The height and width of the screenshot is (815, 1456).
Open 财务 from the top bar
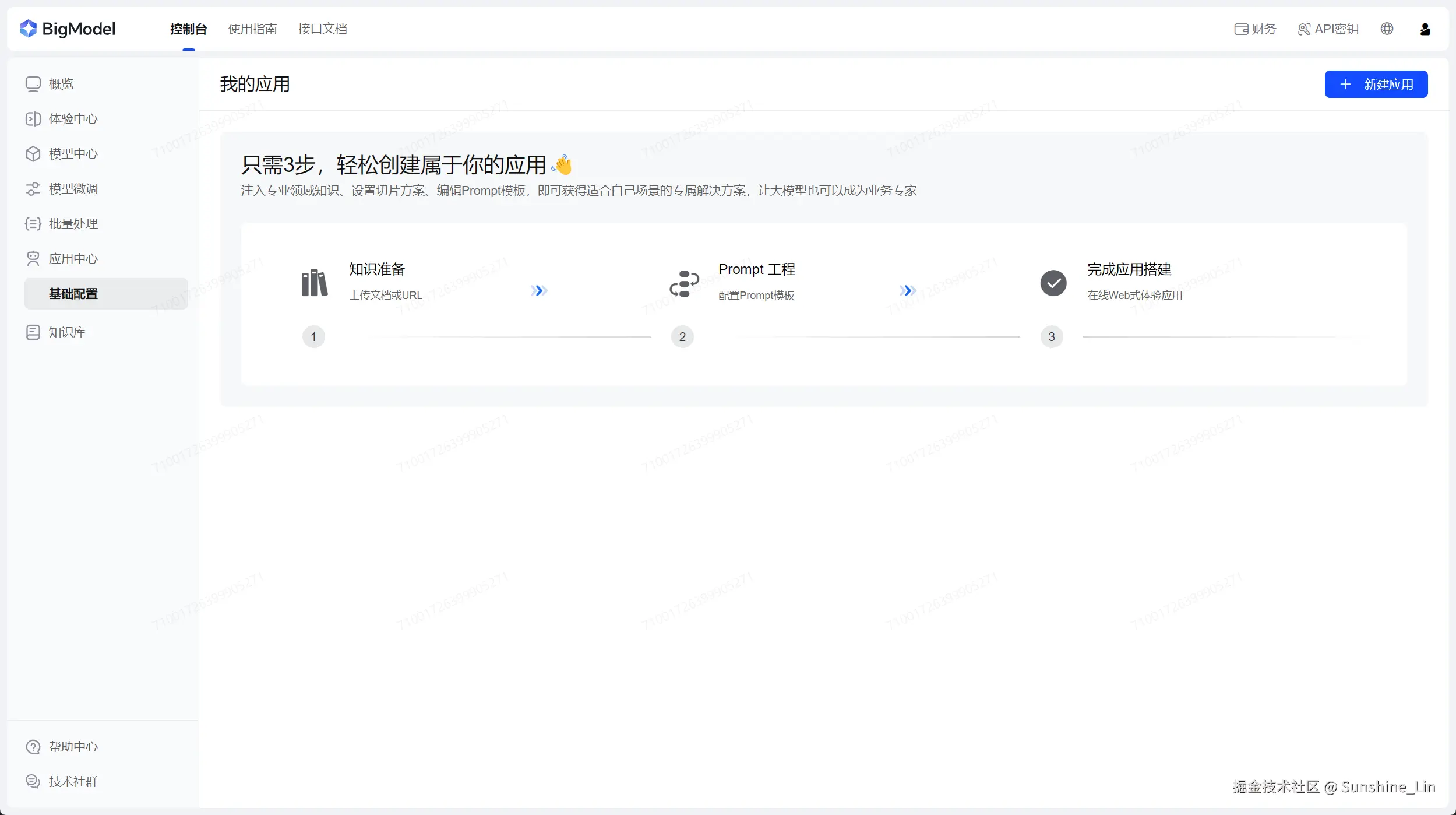click(1255, 29)
